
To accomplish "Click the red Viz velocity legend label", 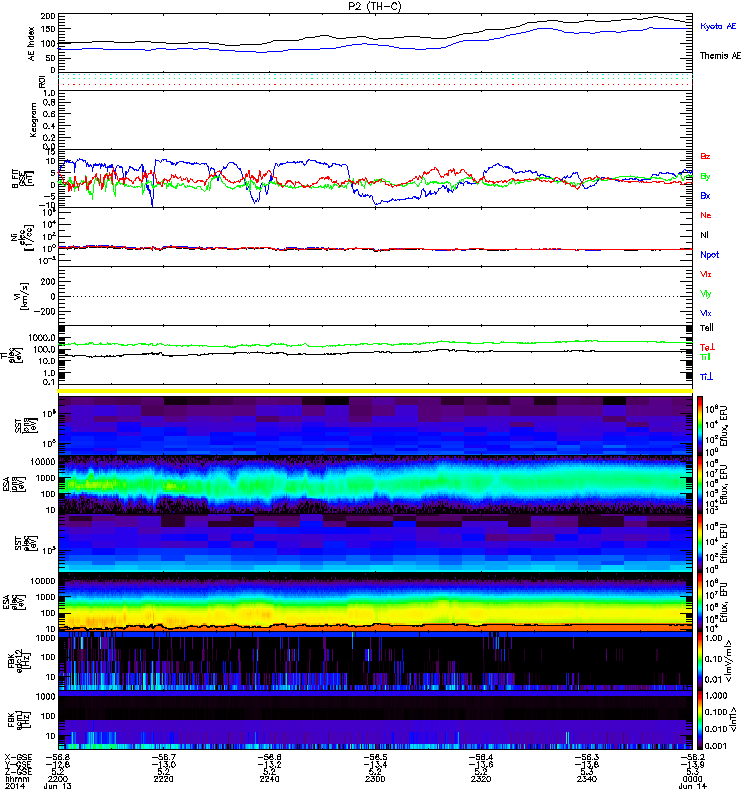I will 706,274.
